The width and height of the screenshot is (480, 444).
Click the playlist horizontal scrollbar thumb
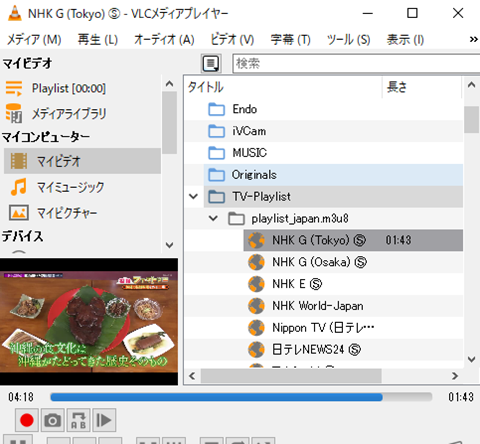coord(291,376)
